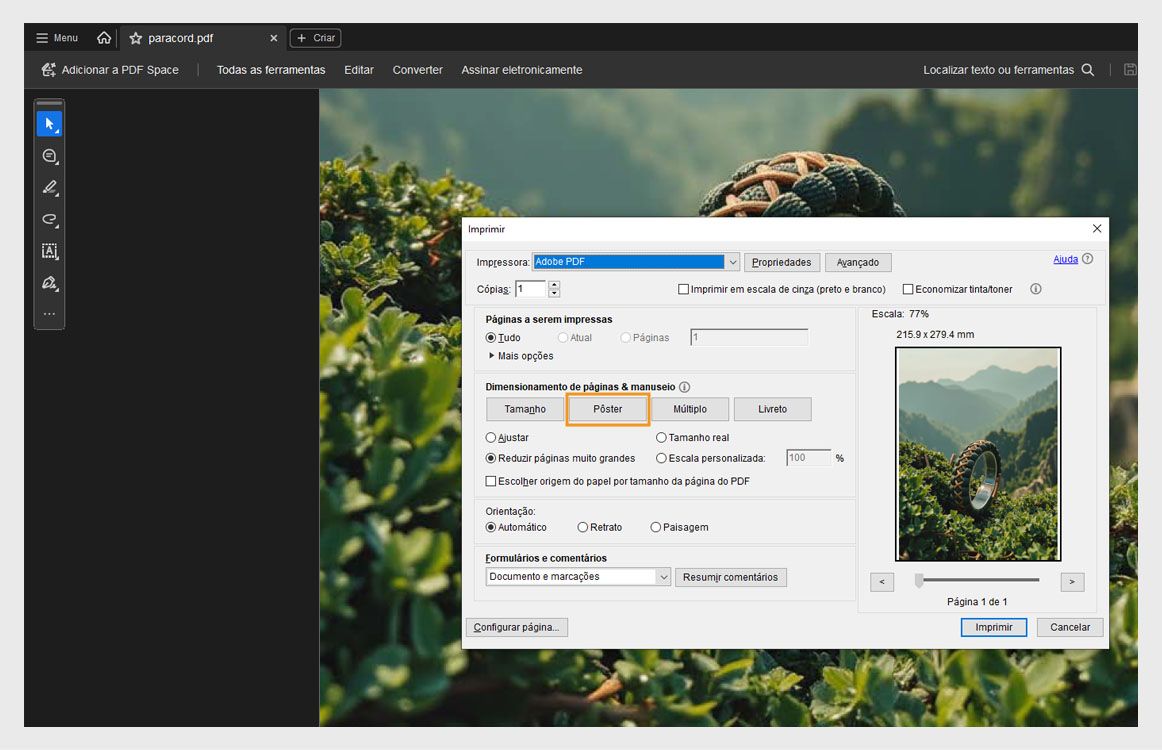Open the Fill and Sign pen tool
Screen dimensions: 1162x750
point(49,283)
